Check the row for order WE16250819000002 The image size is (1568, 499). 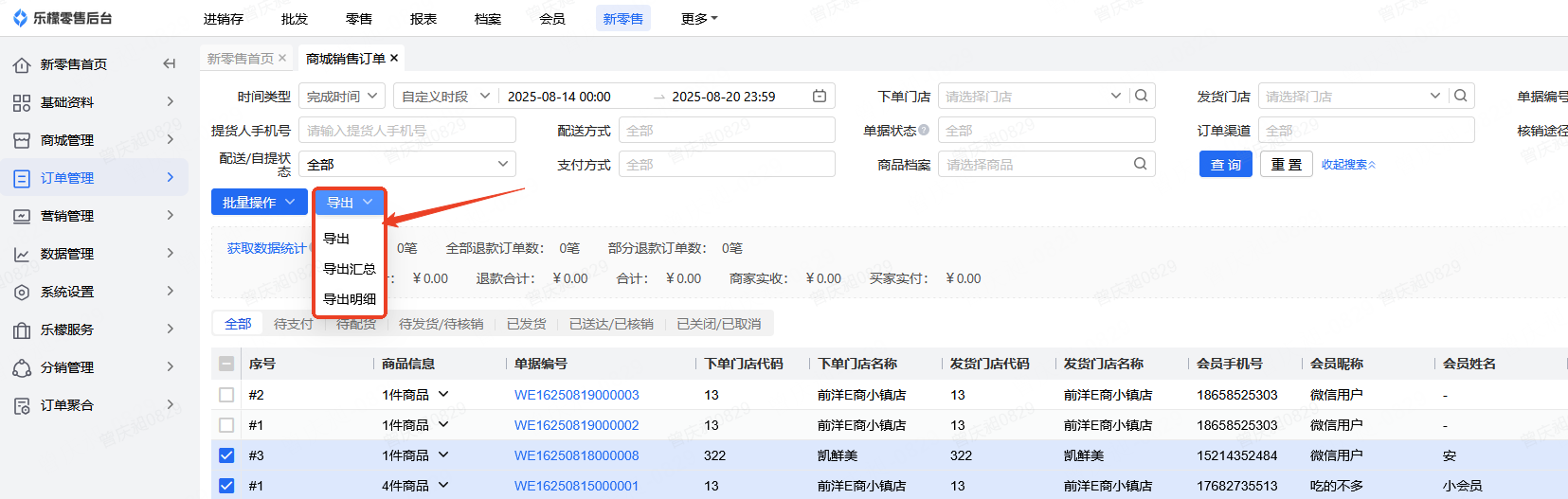pyautogui.click(x=226, y=425)
